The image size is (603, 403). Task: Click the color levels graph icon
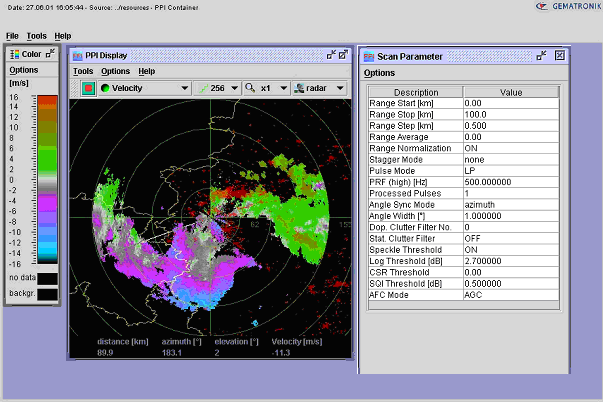[203, 88]
